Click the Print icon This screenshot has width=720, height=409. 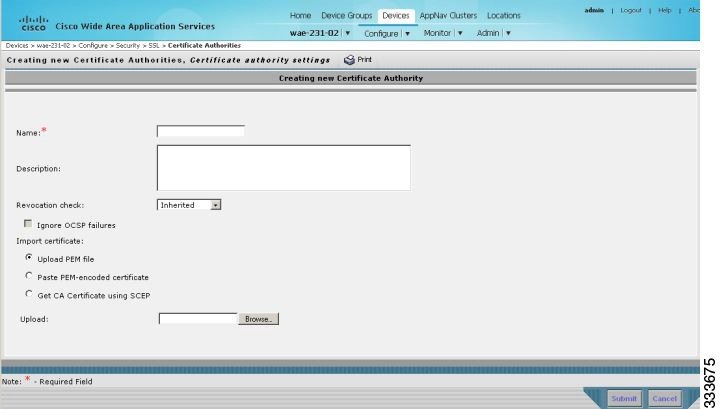point(349,60)
